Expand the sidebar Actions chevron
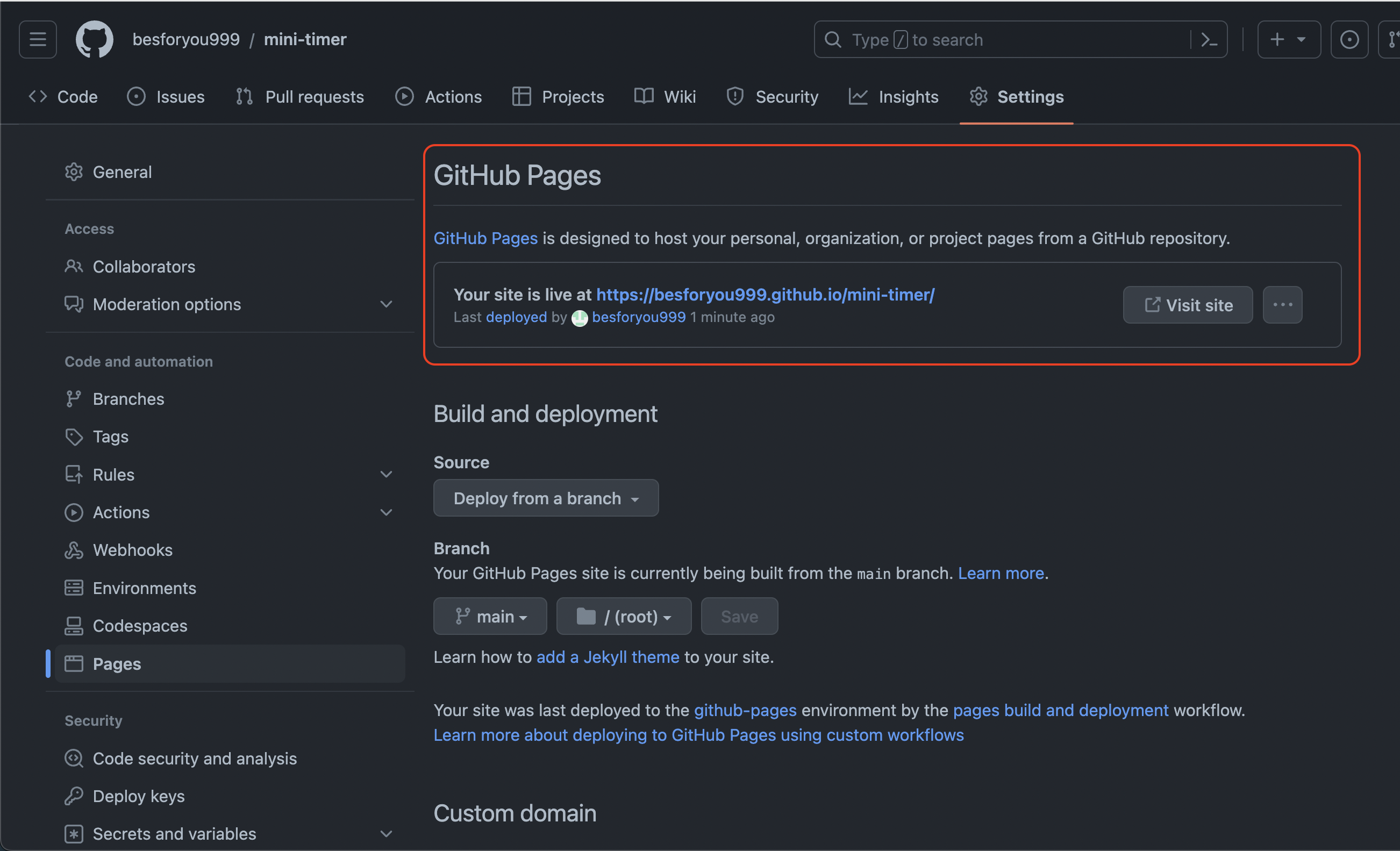 tap(387, 512)
